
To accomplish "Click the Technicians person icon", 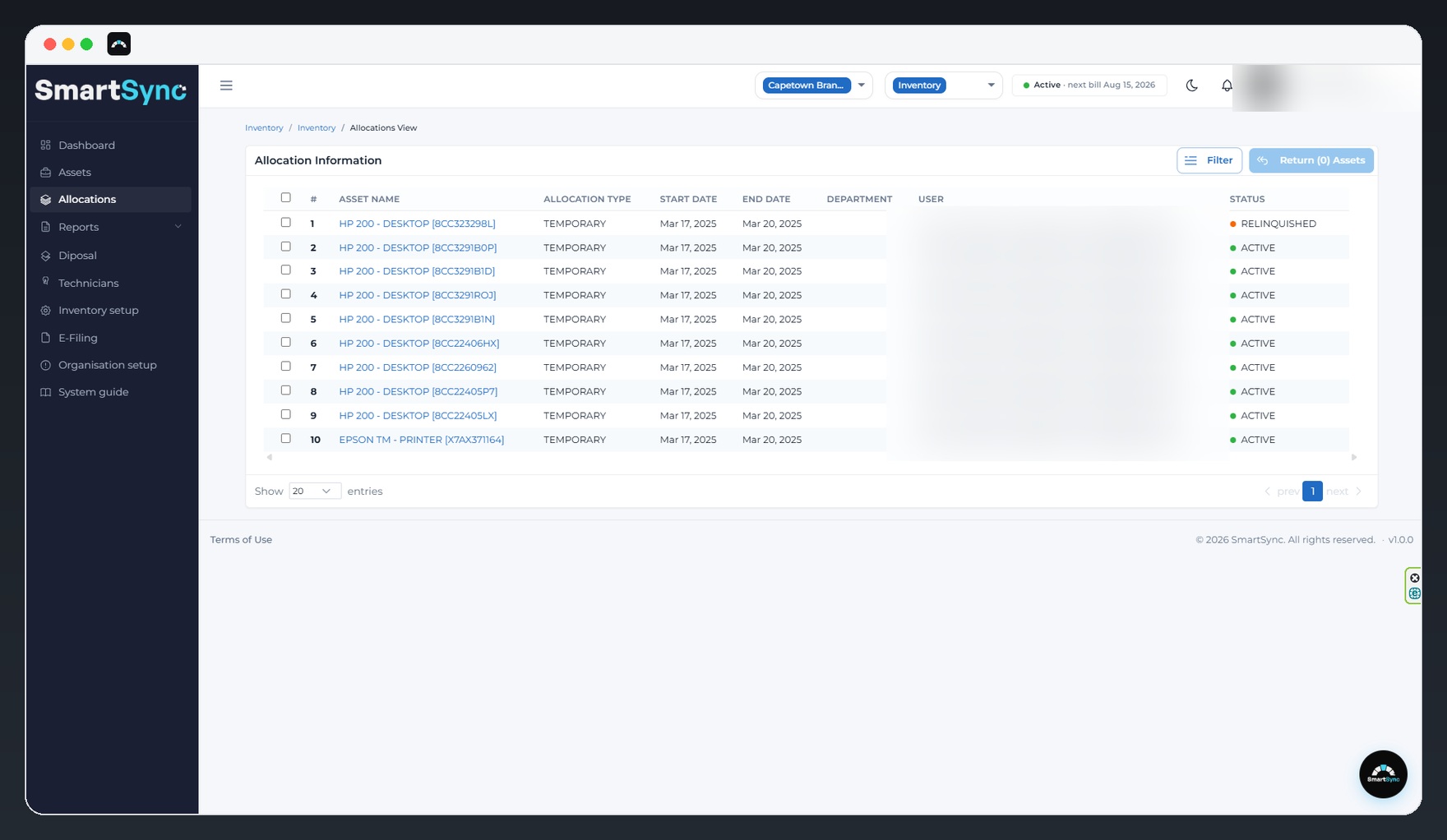I will click(45, 282).
